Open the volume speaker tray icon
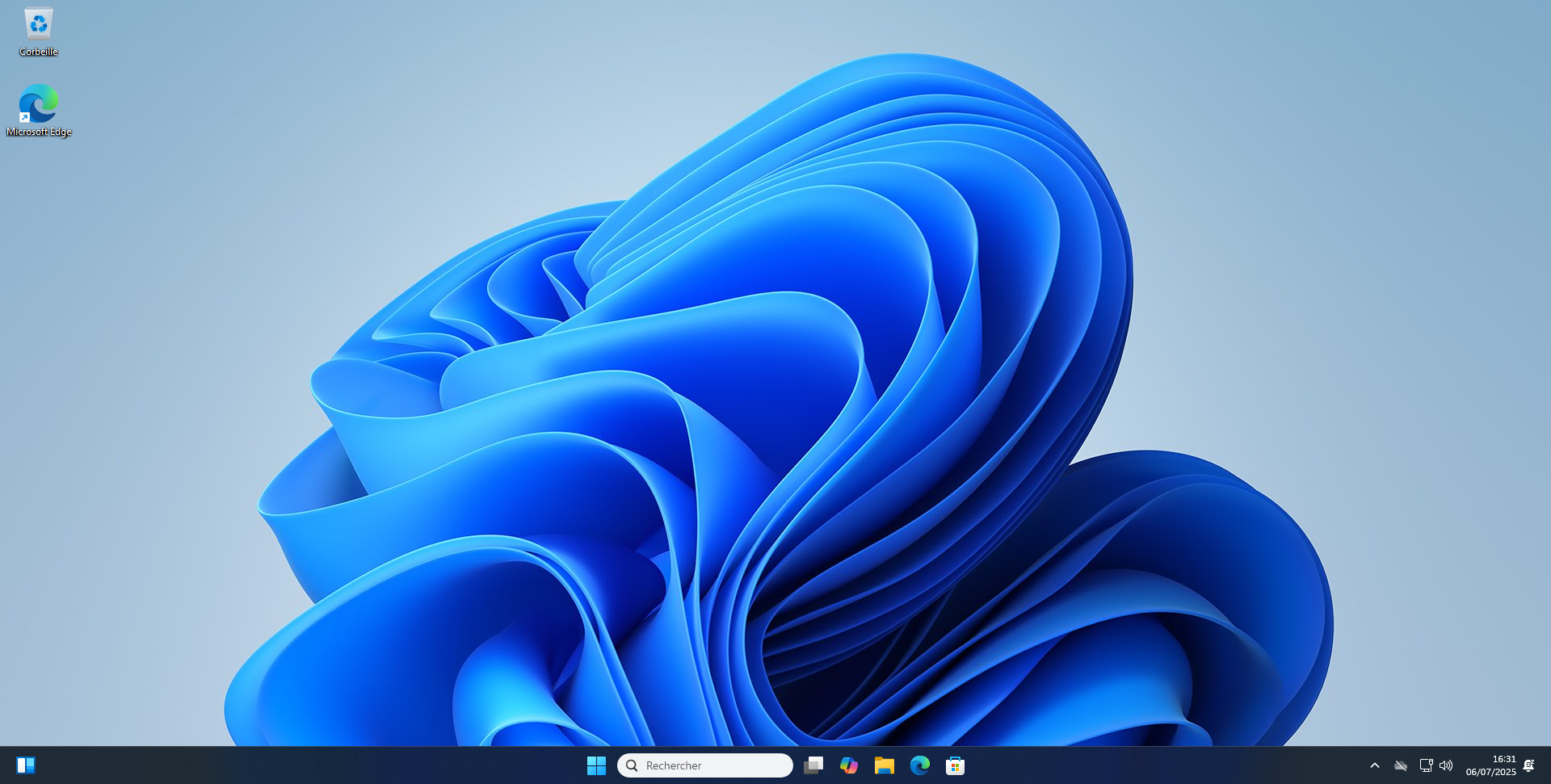The width and height of the screenshot is (1551, 784). pyautogui.click(x=1446, y=765)
